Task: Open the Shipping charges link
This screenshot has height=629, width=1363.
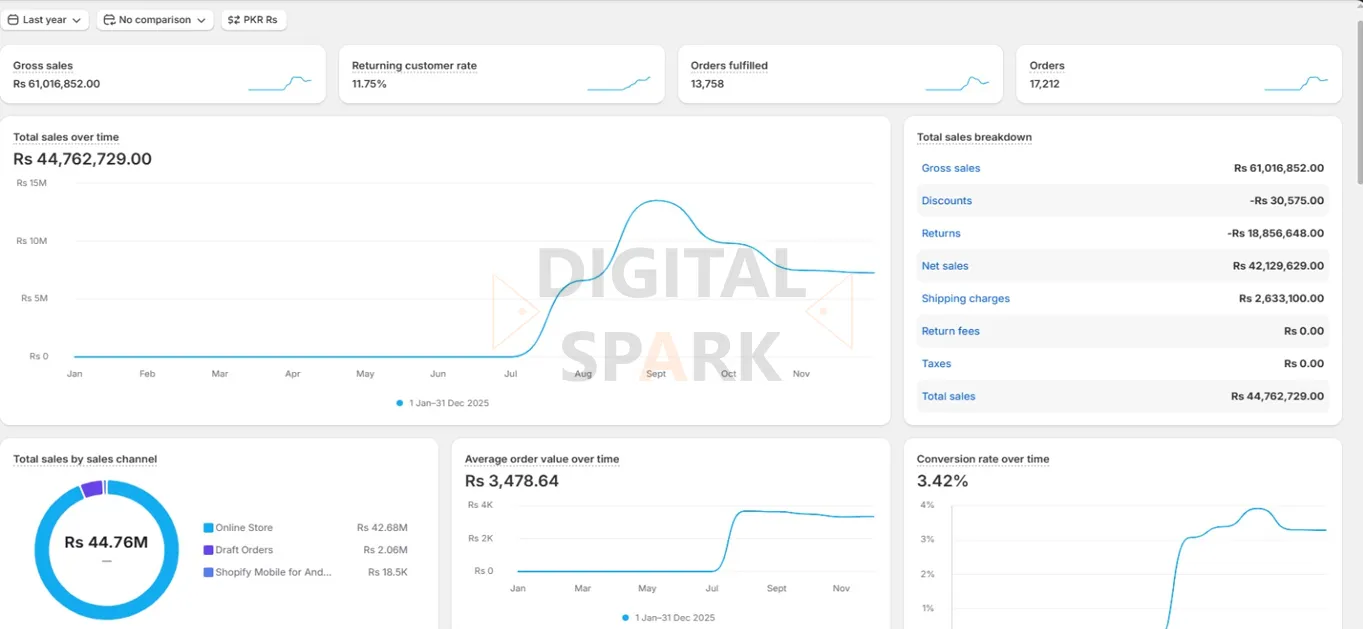Action: tap(965, 298)
